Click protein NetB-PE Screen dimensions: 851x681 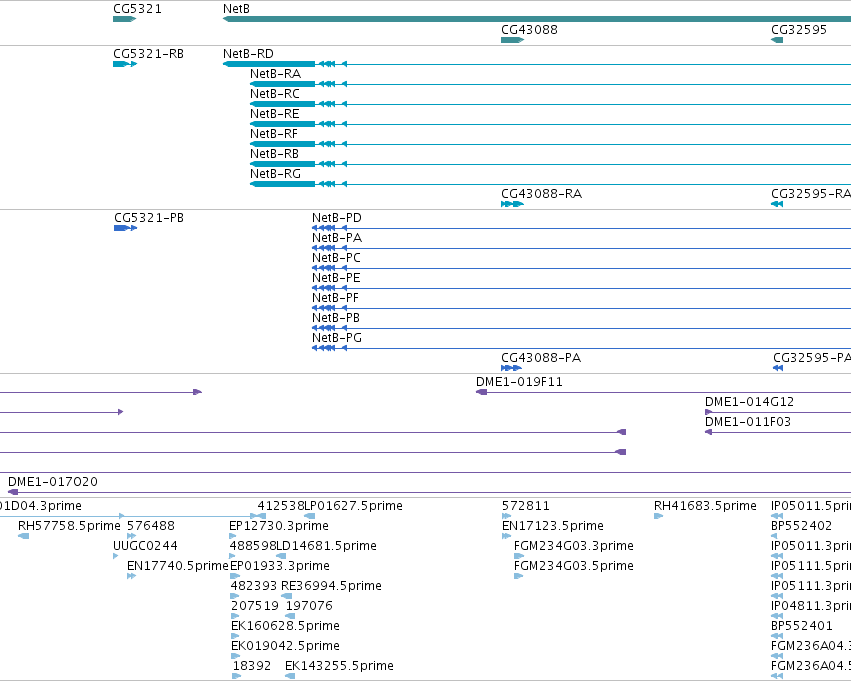[x=336, y=278]
